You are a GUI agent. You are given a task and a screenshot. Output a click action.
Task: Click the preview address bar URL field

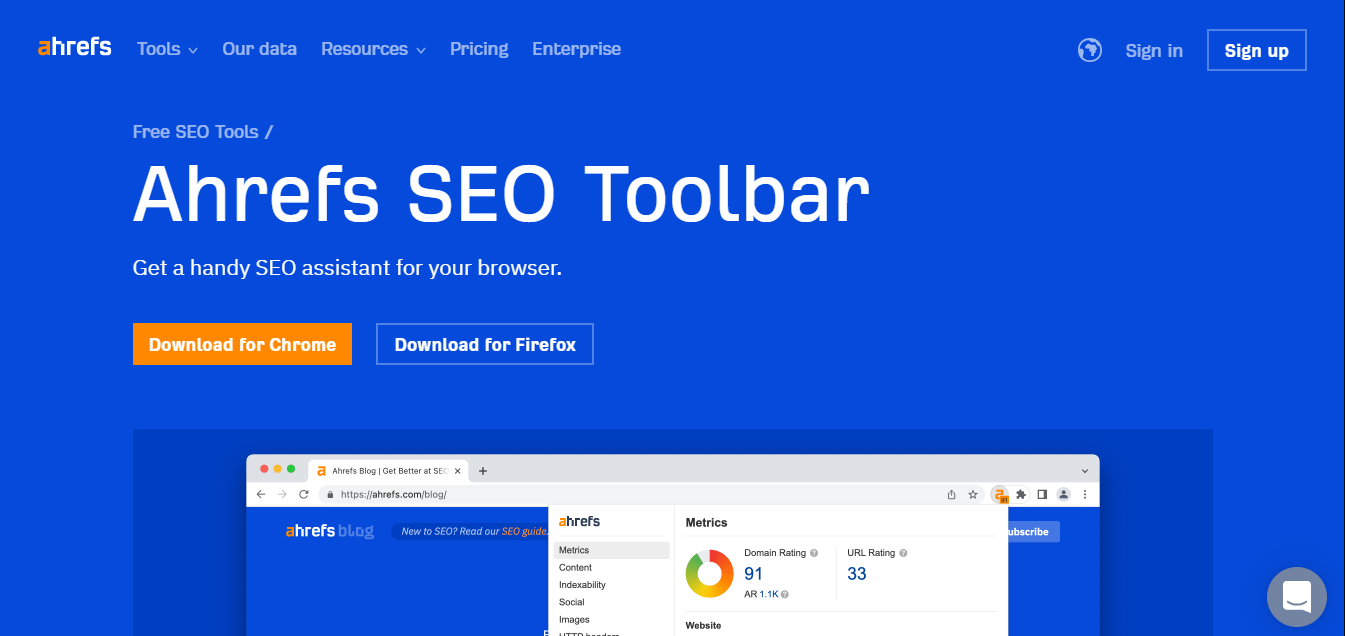(650, 494)
